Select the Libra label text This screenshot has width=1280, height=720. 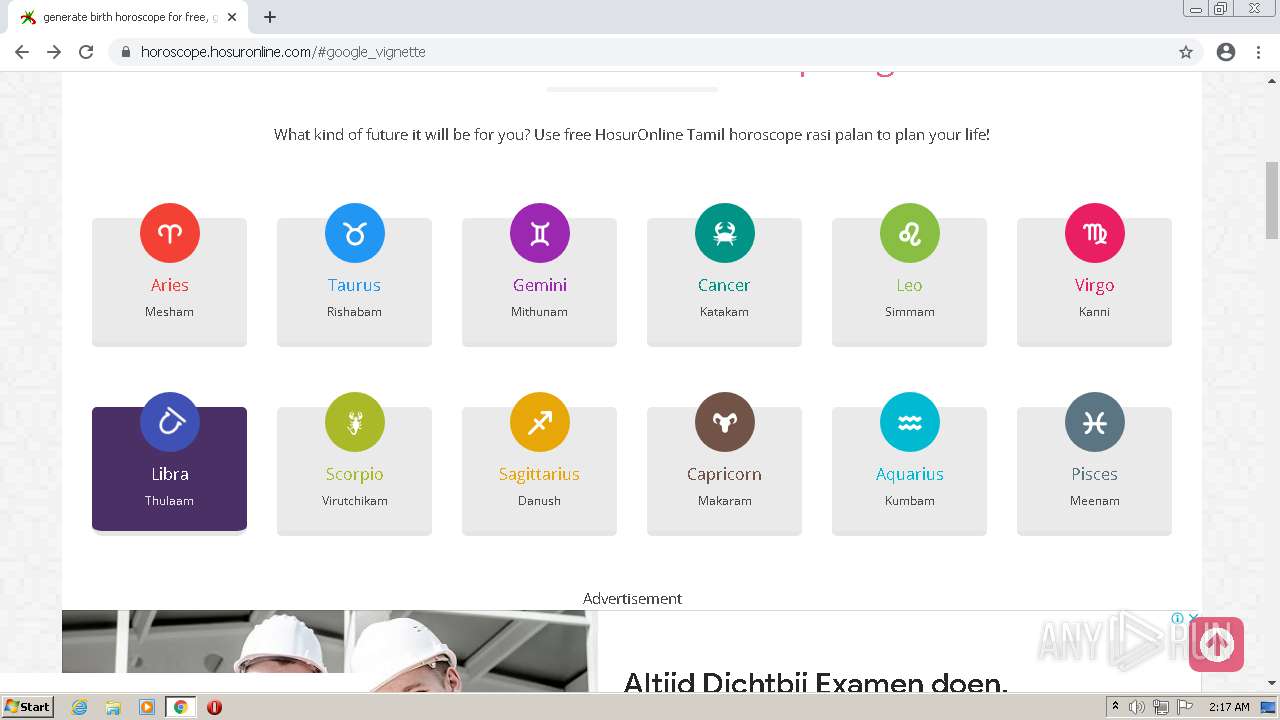pos(170,474)
